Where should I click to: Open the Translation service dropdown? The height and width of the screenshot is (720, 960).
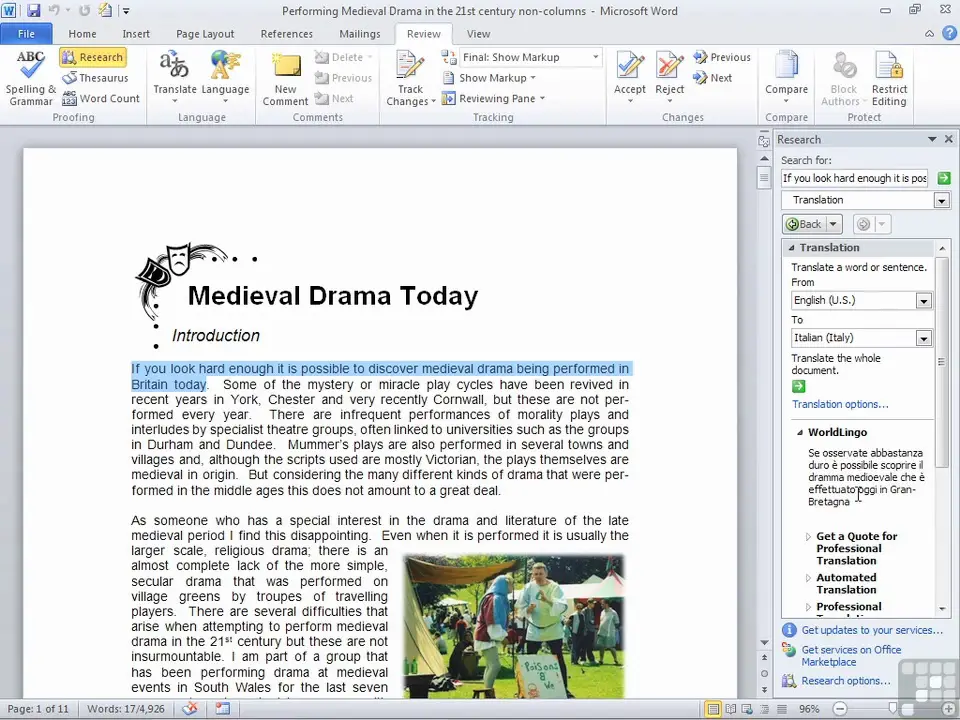pos(942,200)
